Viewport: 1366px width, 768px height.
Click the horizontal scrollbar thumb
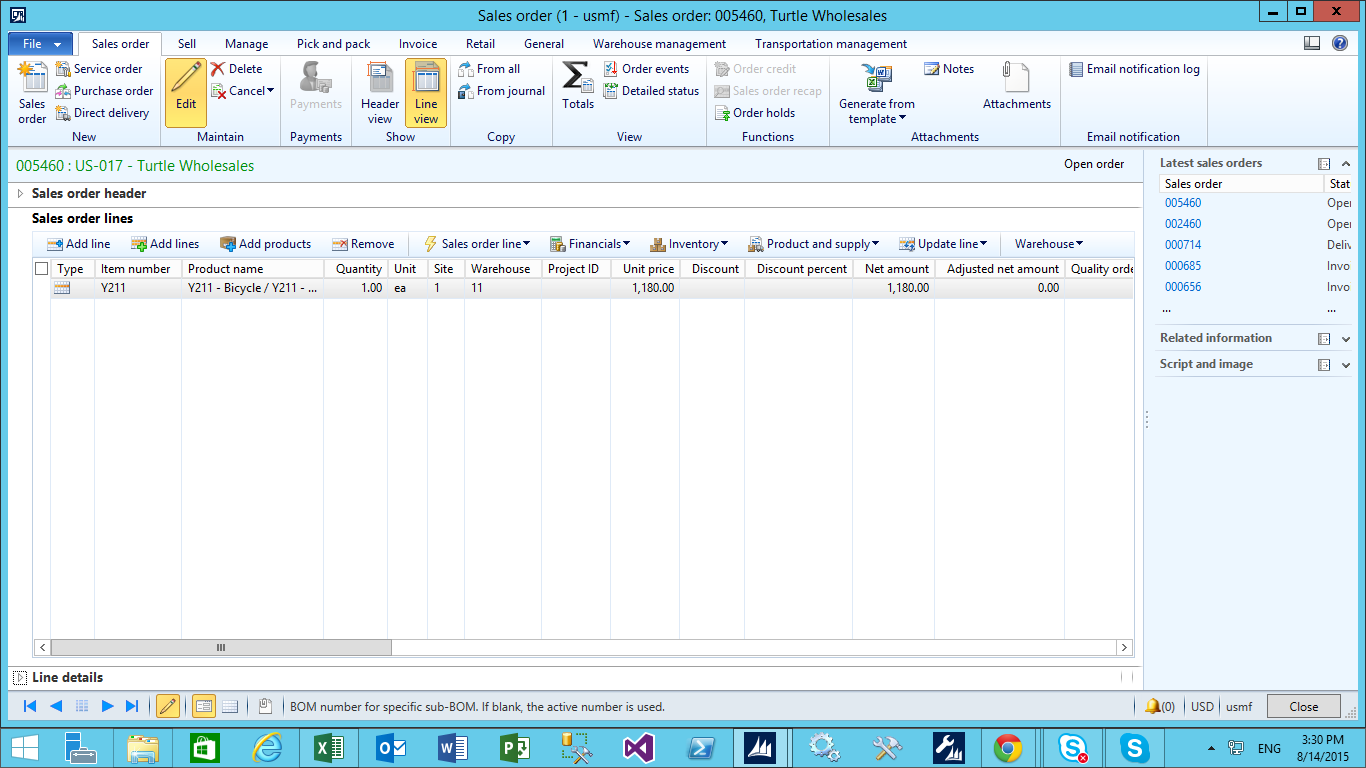tap(221, 648)
